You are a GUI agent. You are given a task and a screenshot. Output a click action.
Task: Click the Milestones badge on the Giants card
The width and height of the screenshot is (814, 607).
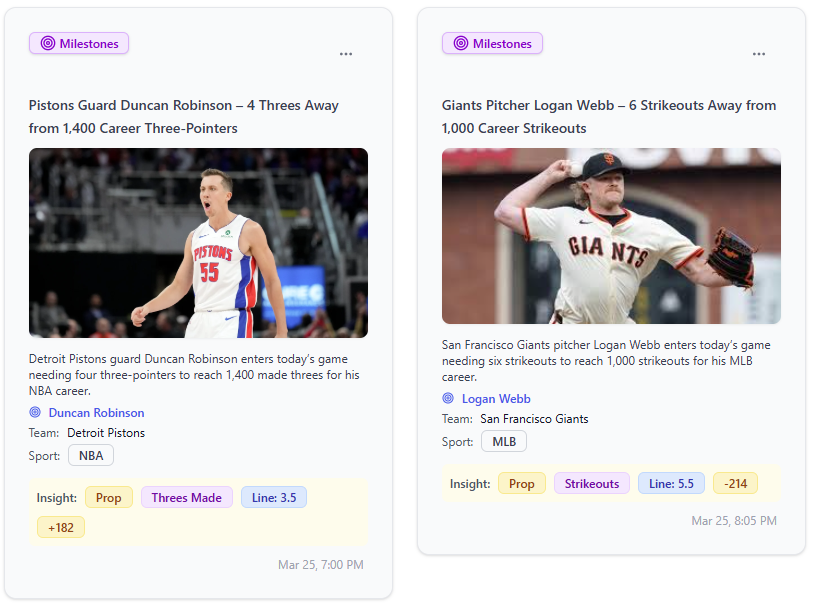click(x=492, y=44)
